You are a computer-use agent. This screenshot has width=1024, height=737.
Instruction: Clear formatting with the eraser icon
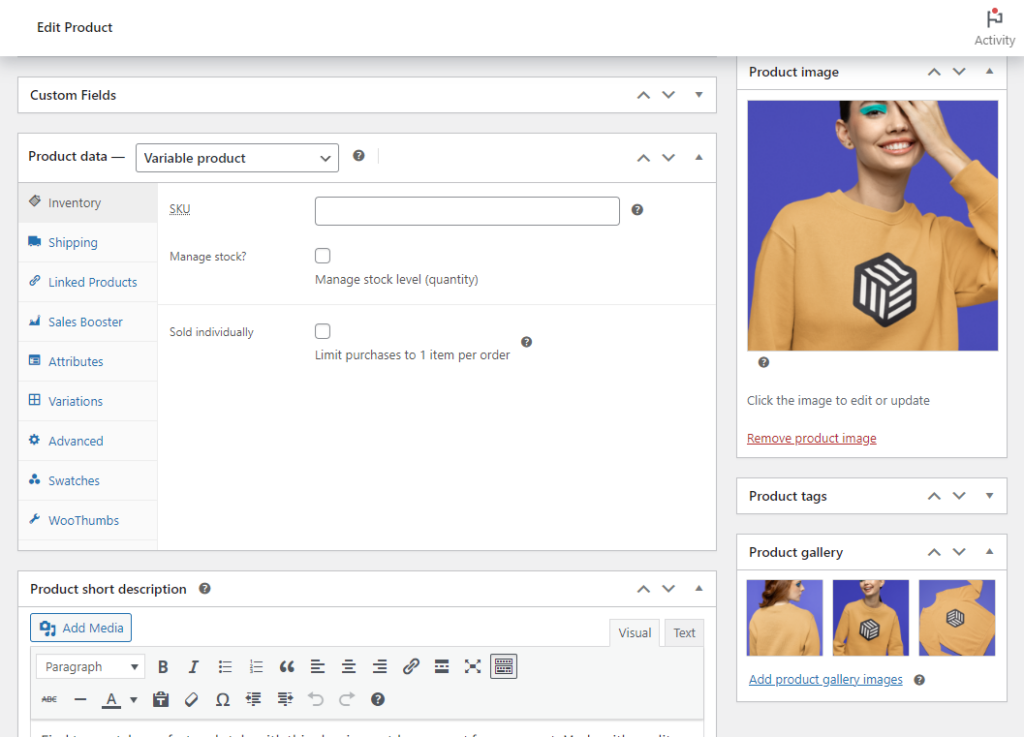pos(191,699)
